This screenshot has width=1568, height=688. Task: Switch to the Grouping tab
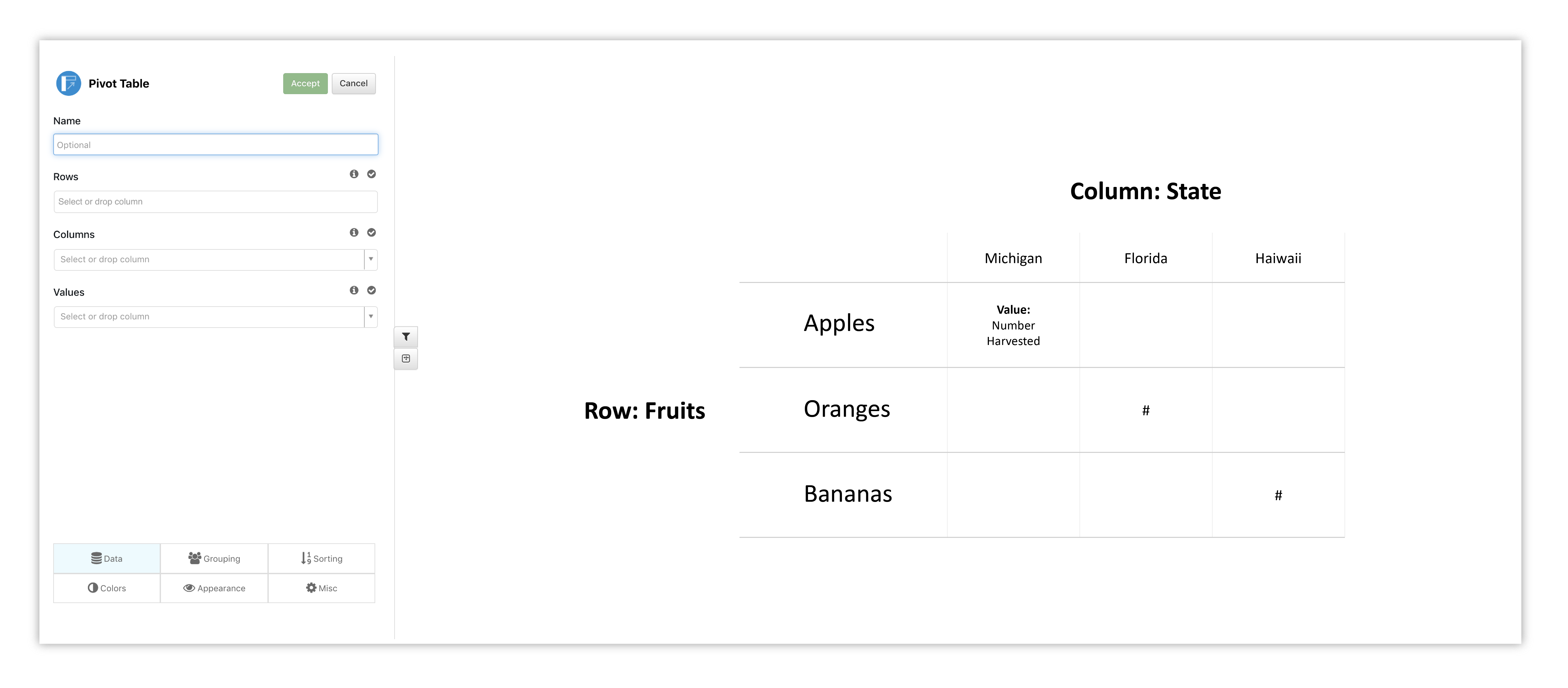tap(214, 558)
